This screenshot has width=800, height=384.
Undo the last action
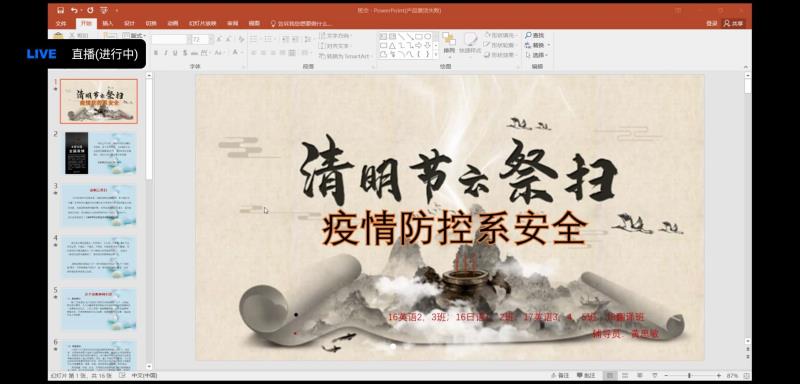pos(74,10)
